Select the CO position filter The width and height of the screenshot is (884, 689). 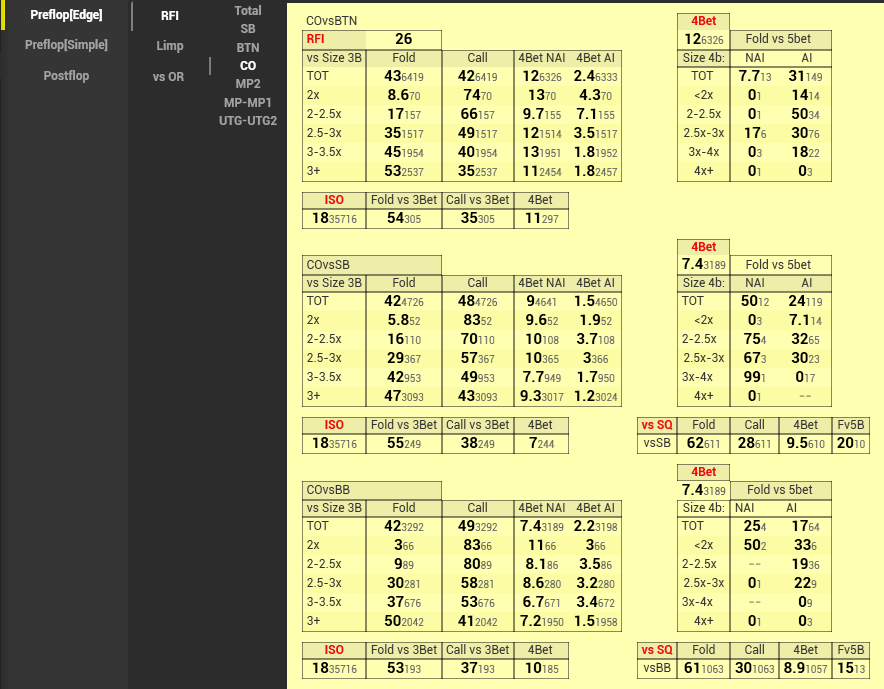point(248,66)
